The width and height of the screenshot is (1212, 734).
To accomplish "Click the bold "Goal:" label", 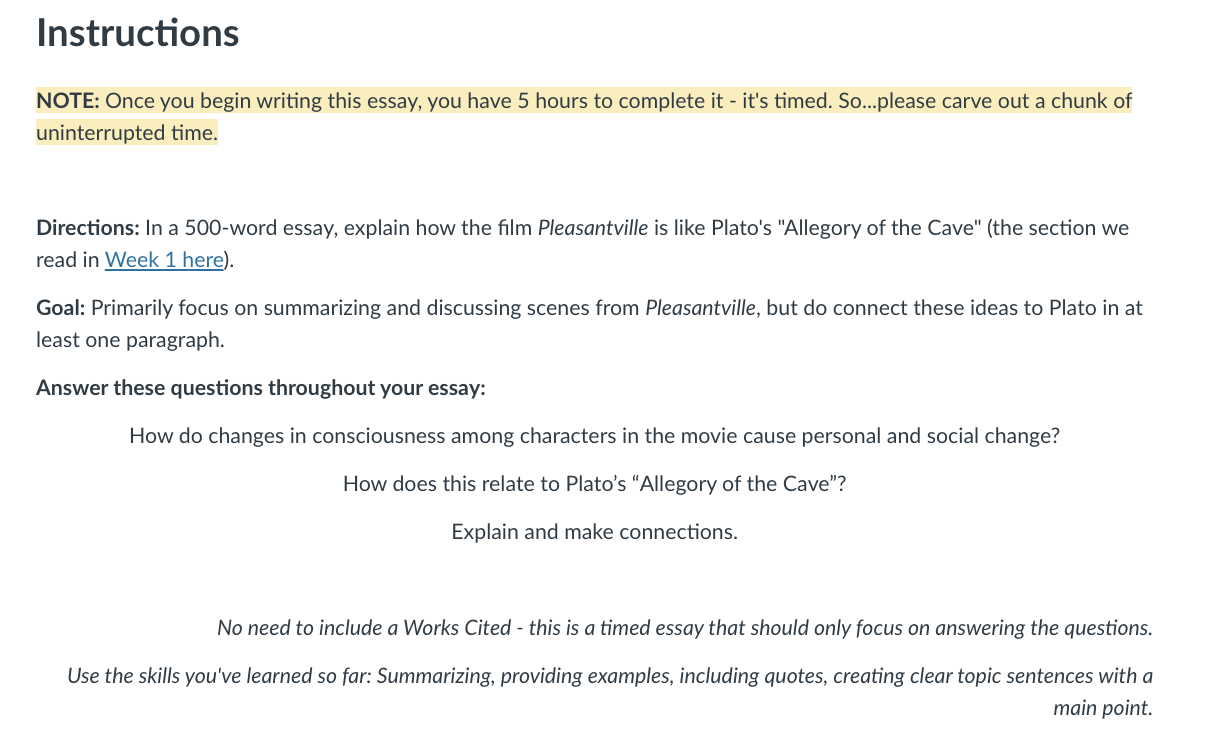I will click(x=61, y=308).
